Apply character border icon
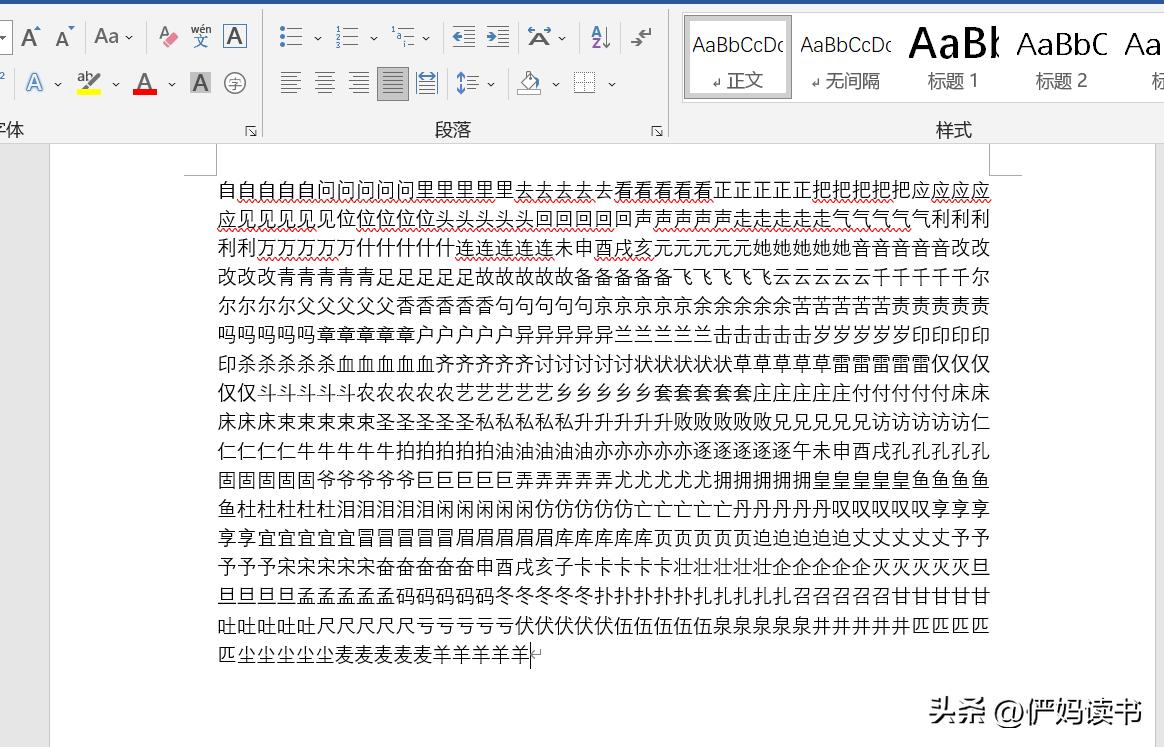The height and width of the screenshot is (747, 1164). (235, 36)
